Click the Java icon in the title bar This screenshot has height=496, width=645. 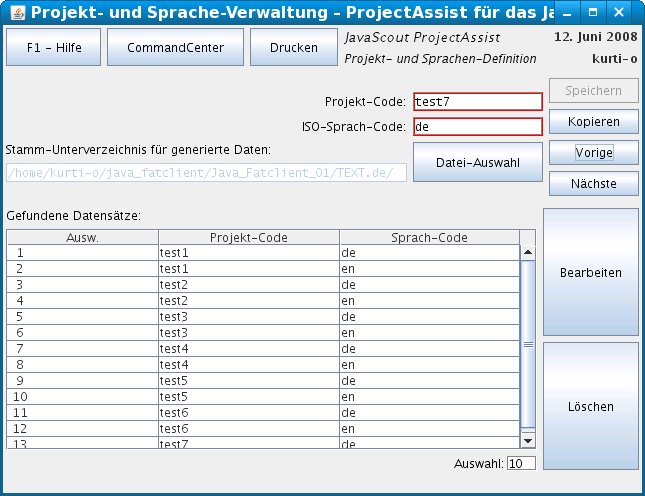click(12, 13)
